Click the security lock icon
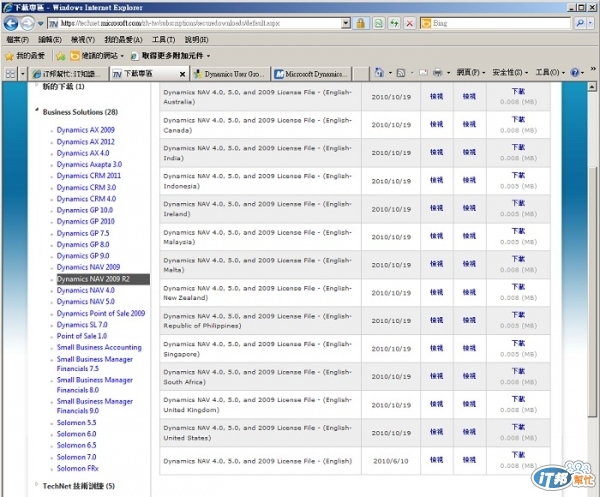 [360, 23]
